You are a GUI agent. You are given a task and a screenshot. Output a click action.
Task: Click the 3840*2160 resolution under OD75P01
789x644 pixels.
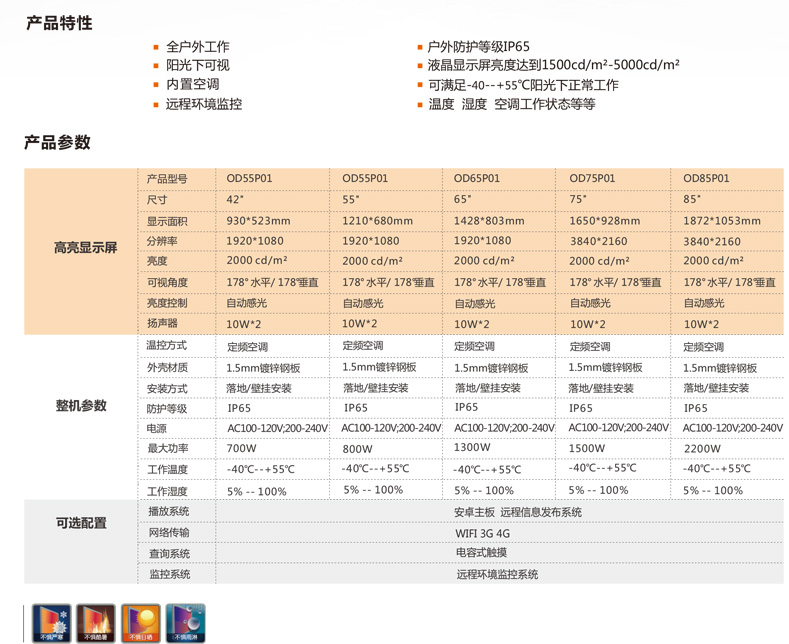coord(598,241)
